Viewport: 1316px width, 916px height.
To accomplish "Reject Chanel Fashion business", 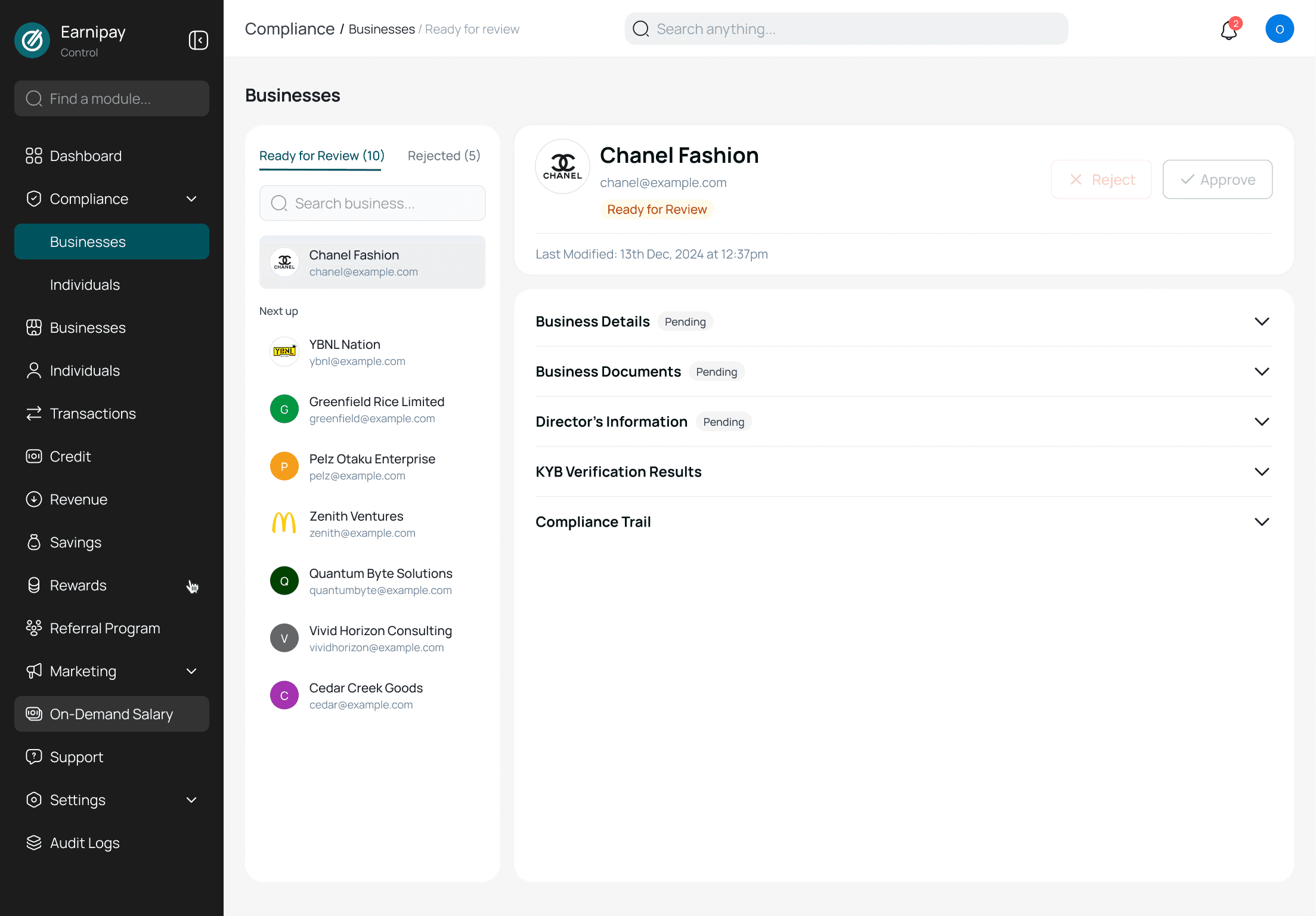I will (1101, 180).
